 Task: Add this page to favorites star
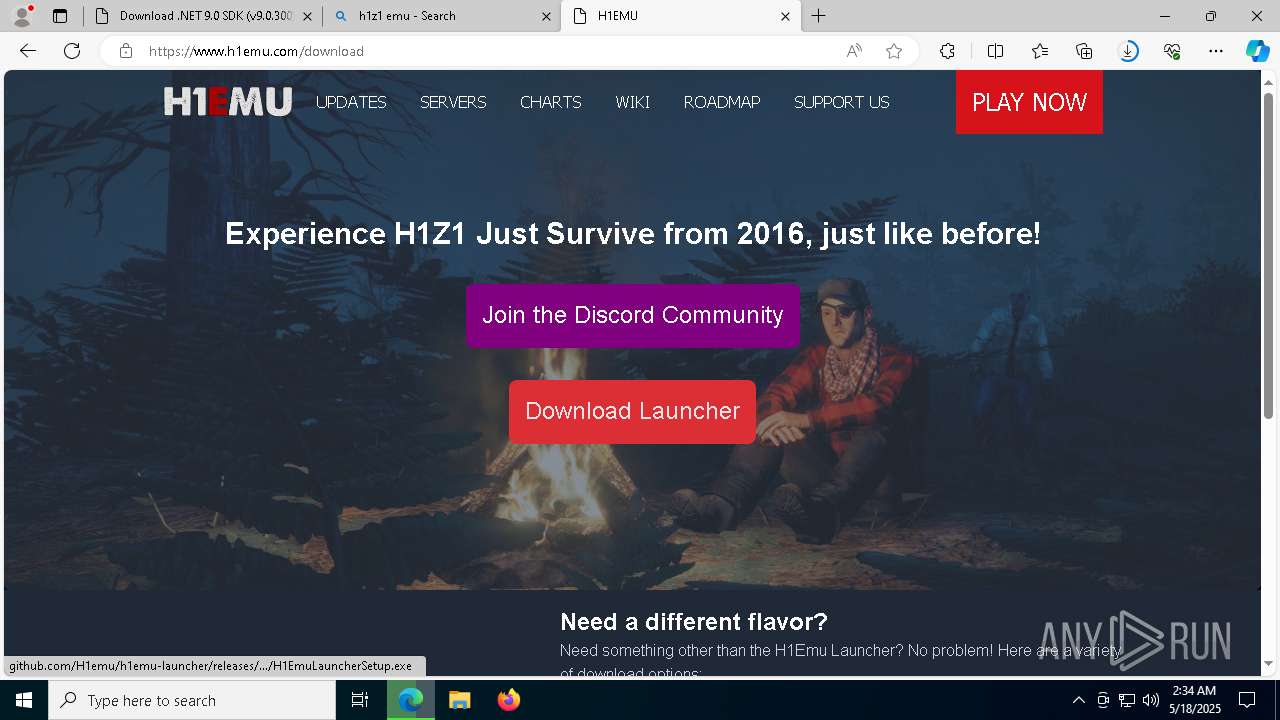click(x=894, y=51)
